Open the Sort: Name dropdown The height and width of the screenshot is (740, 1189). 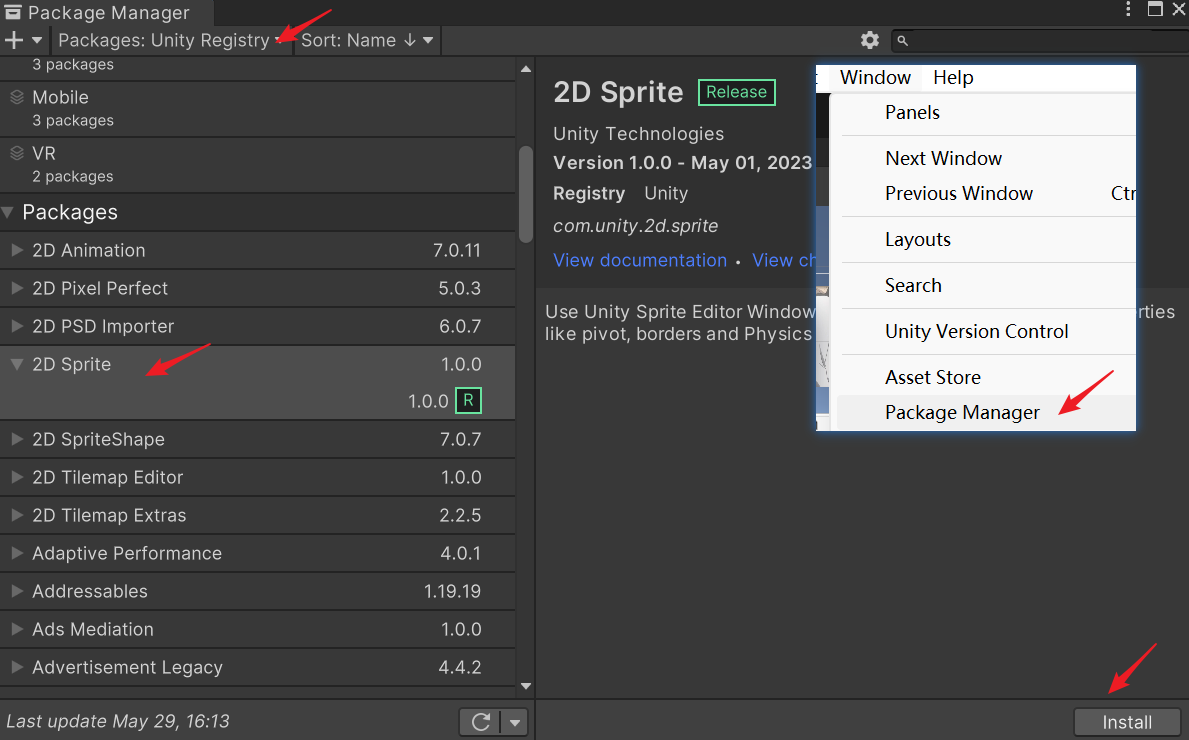point(367,40)
